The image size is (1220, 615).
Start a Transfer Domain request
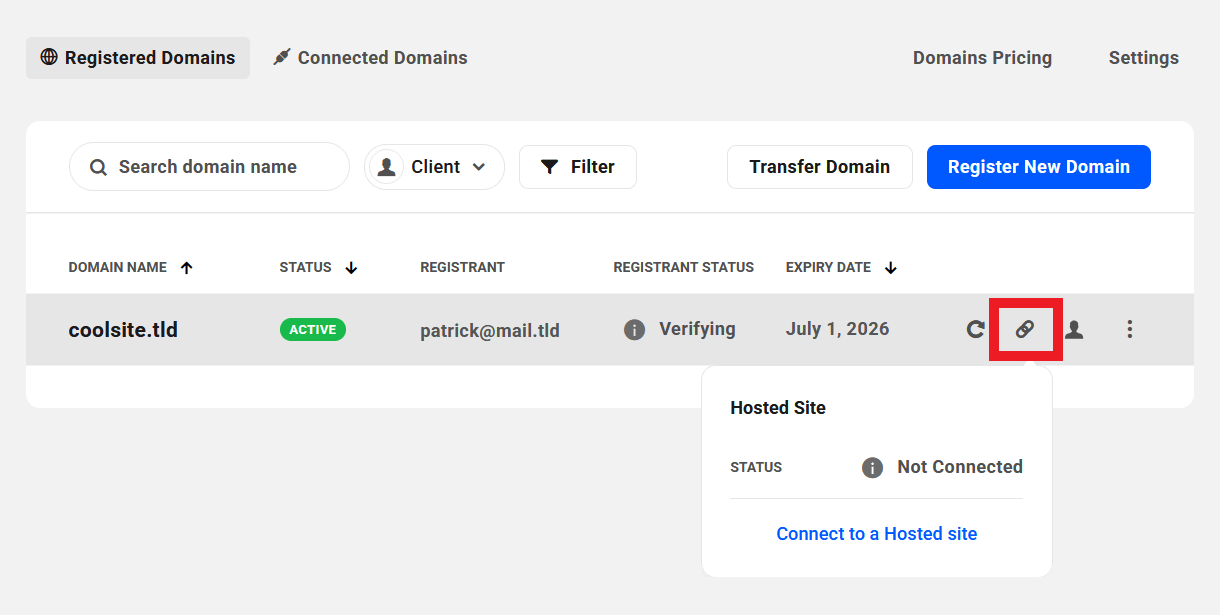click(820, 167)
